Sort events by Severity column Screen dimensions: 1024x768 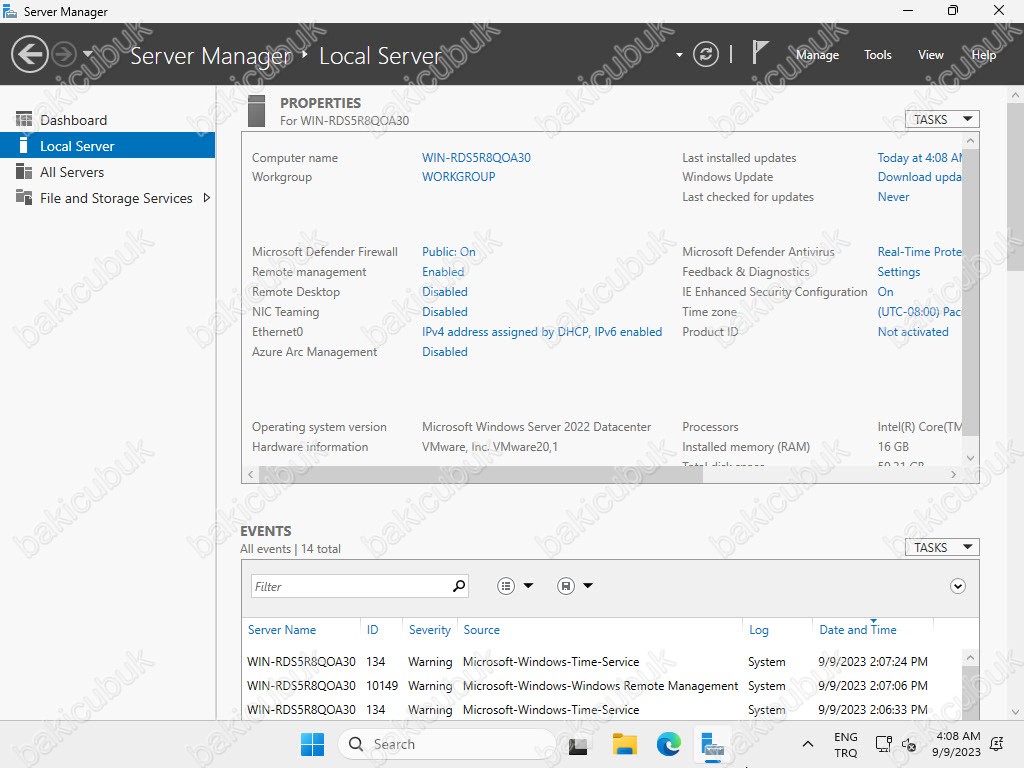click(430, 630)
